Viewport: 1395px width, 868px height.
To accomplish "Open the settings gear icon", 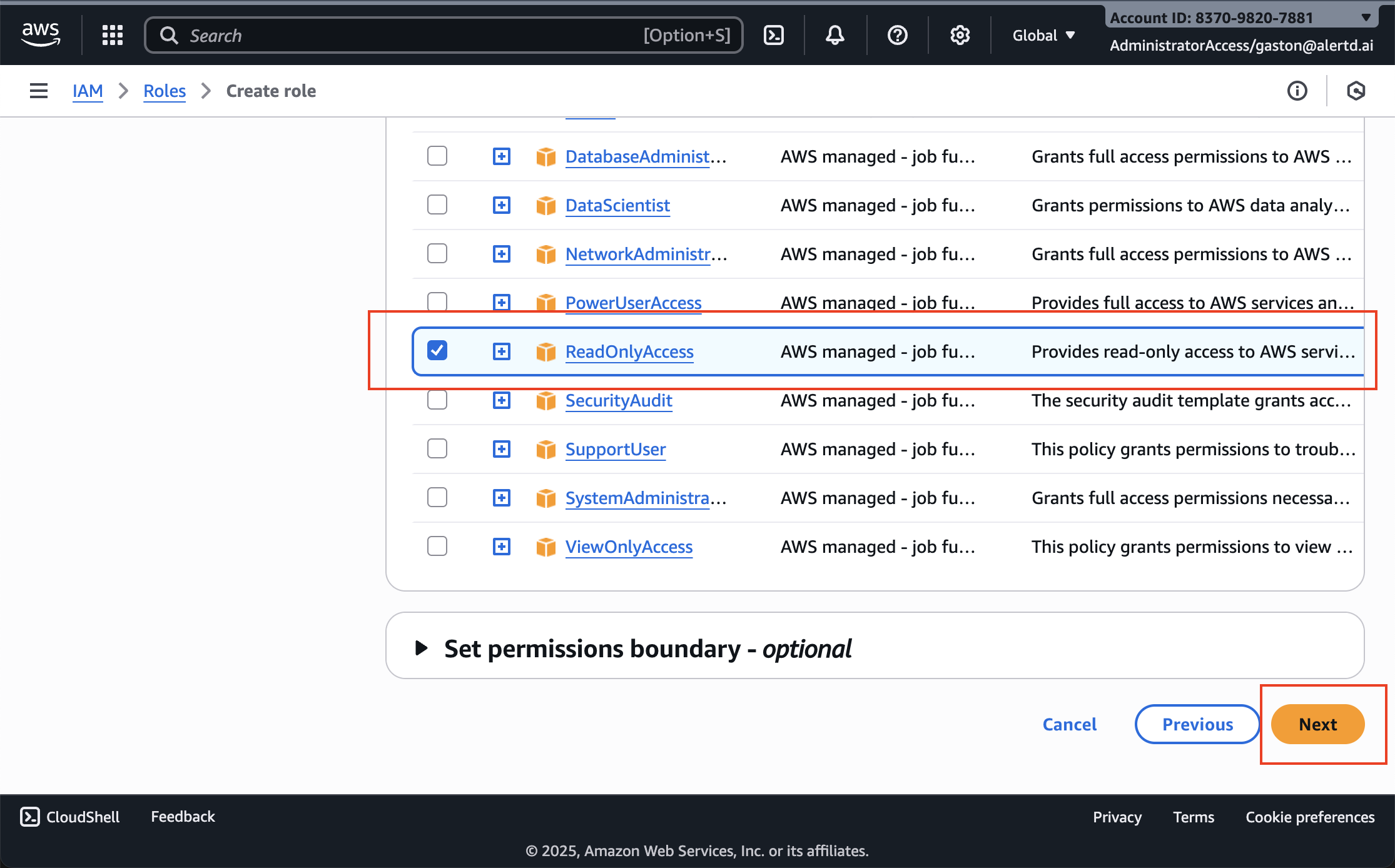I will tap(960, 35).
